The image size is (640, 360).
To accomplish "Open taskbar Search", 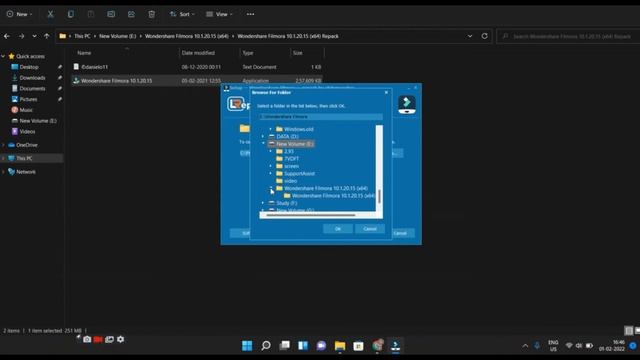I will [x=266, y=346].
